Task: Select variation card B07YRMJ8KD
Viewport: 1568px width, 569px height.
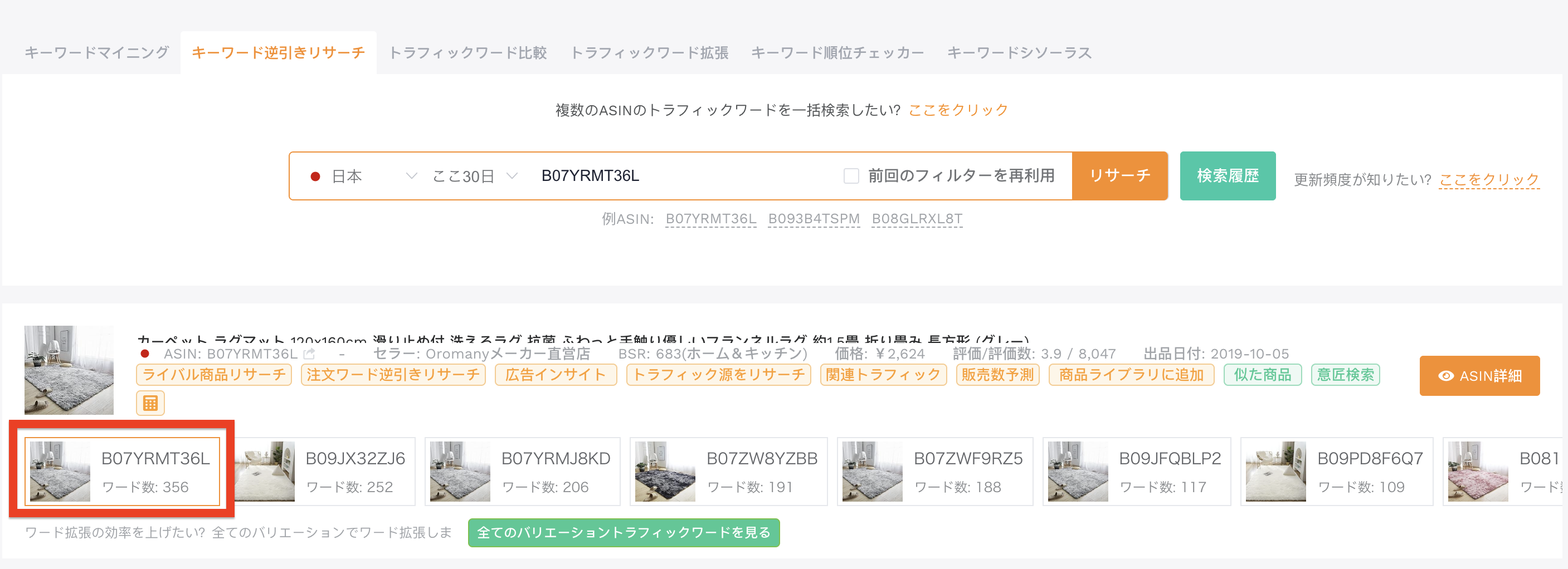Action: [522, 471]
